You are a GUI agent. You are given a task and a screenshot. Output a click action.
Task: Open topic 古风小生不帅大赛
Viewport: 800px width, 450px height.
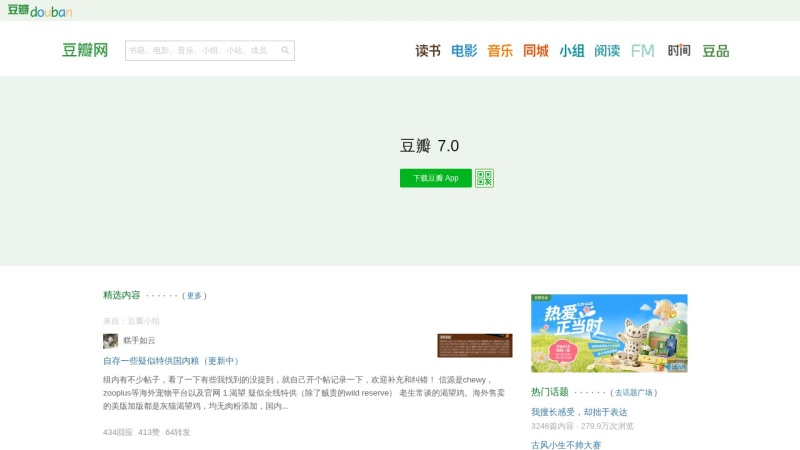pyautogui.click(x=566, y=445)
